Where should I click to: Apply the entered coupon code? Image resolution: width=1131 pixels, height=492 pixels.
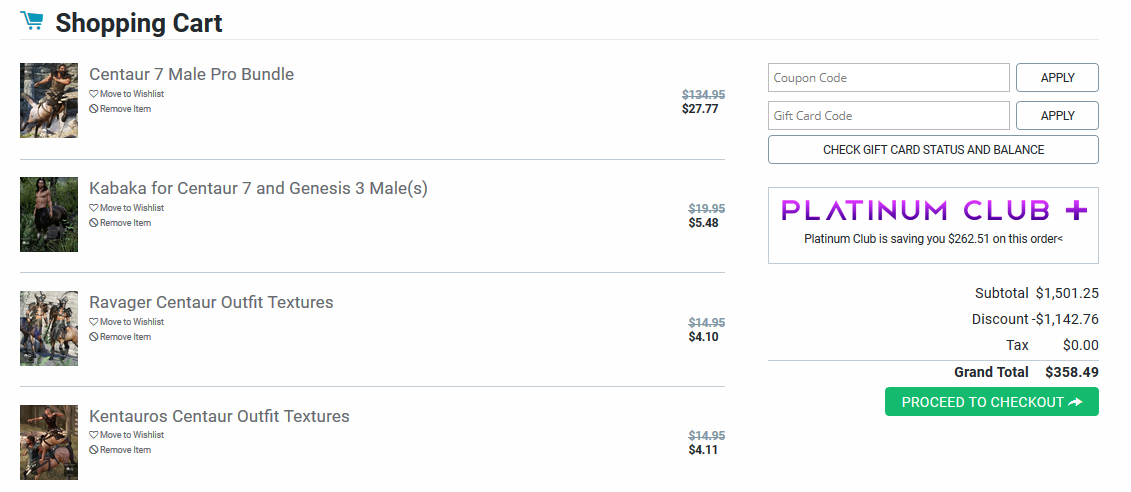tap(1057, 78)
